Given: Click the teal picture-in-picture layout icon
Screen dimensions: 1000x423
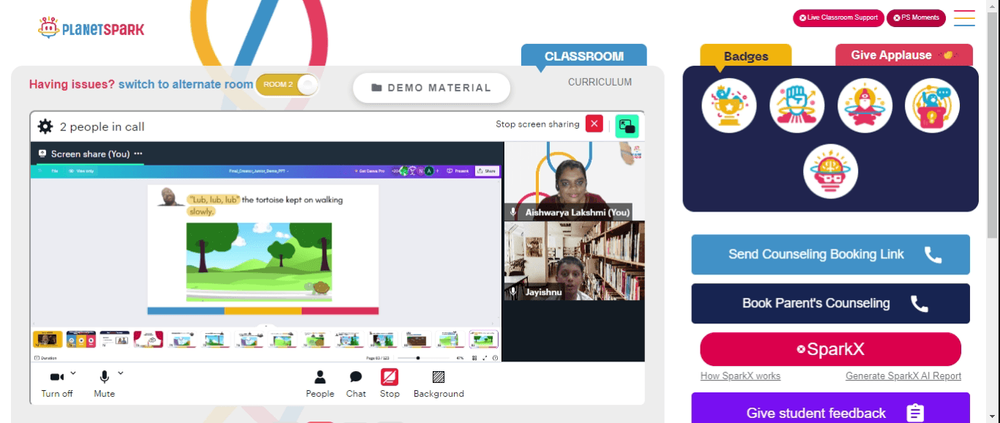Looking at the screenshot, I should [x=627, y=126].
